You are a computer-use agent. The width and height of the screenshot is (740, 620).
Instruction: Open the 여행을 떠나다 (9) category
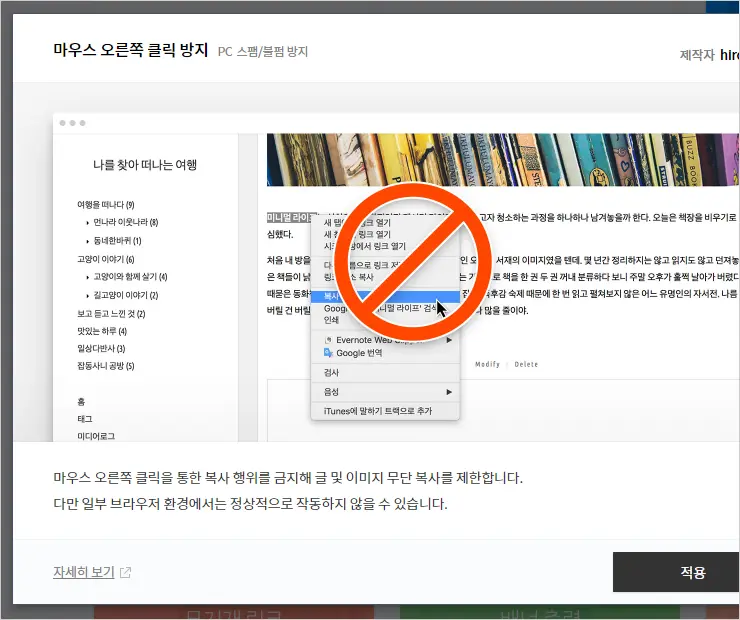(x=105, y=204)
